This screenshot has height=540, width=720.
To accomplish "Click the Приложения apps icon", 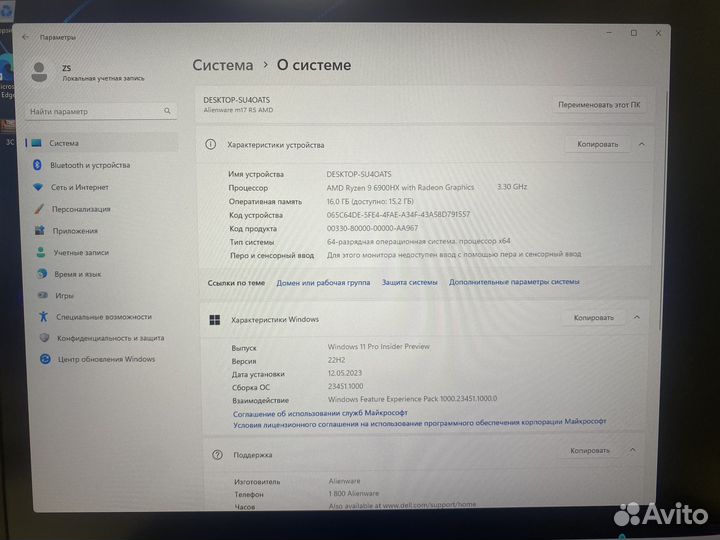I will coord(40,230).
